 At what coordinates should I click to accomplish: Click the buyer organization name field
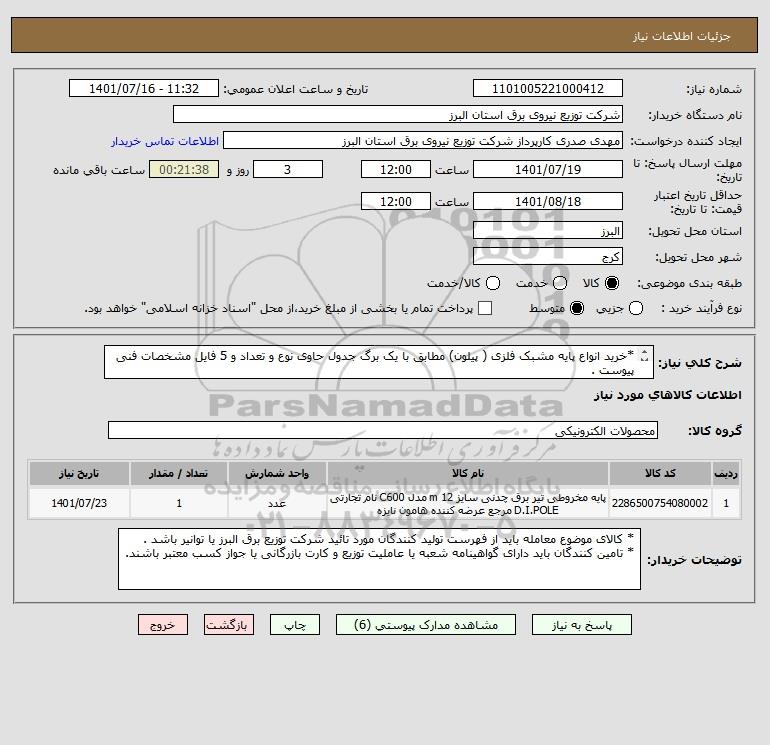coord(398,114)
